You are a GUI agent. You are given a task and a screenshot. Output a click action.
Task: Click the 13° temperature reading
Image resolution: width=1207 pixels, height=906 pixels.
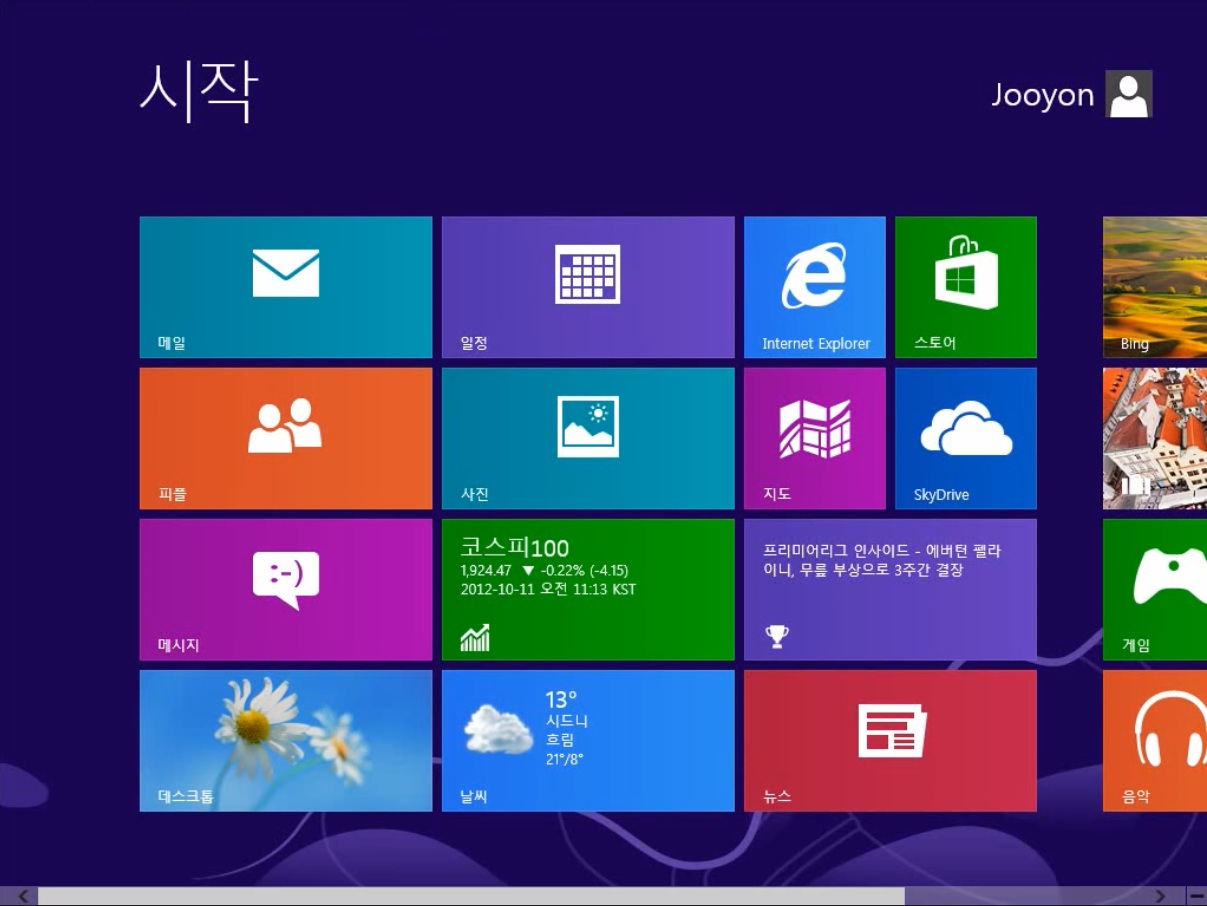click(561, 699)
